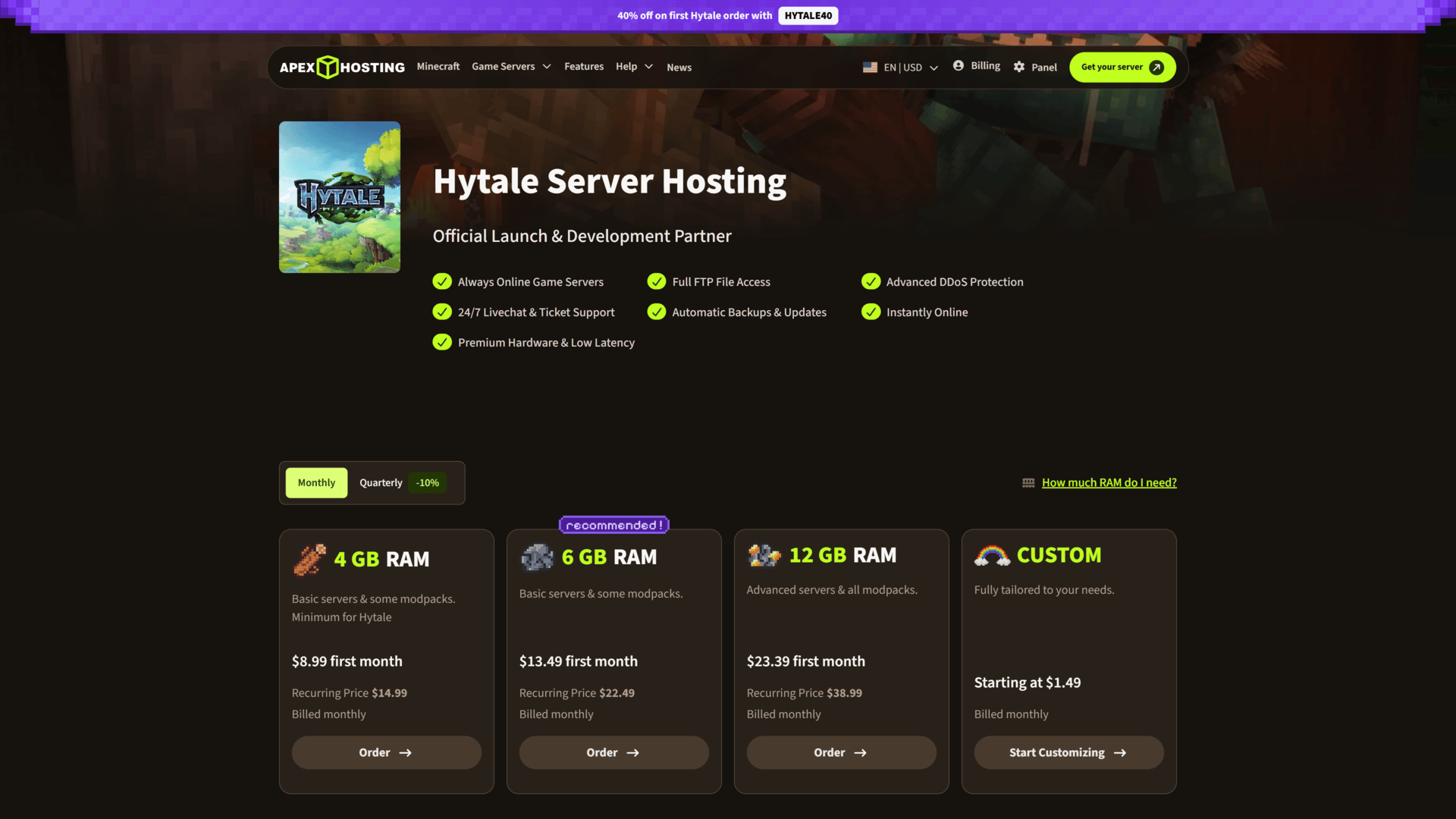1456x819 pixels.
Task: Click the Advanced DDoS Protection checkmark
Action: point(871,281)
